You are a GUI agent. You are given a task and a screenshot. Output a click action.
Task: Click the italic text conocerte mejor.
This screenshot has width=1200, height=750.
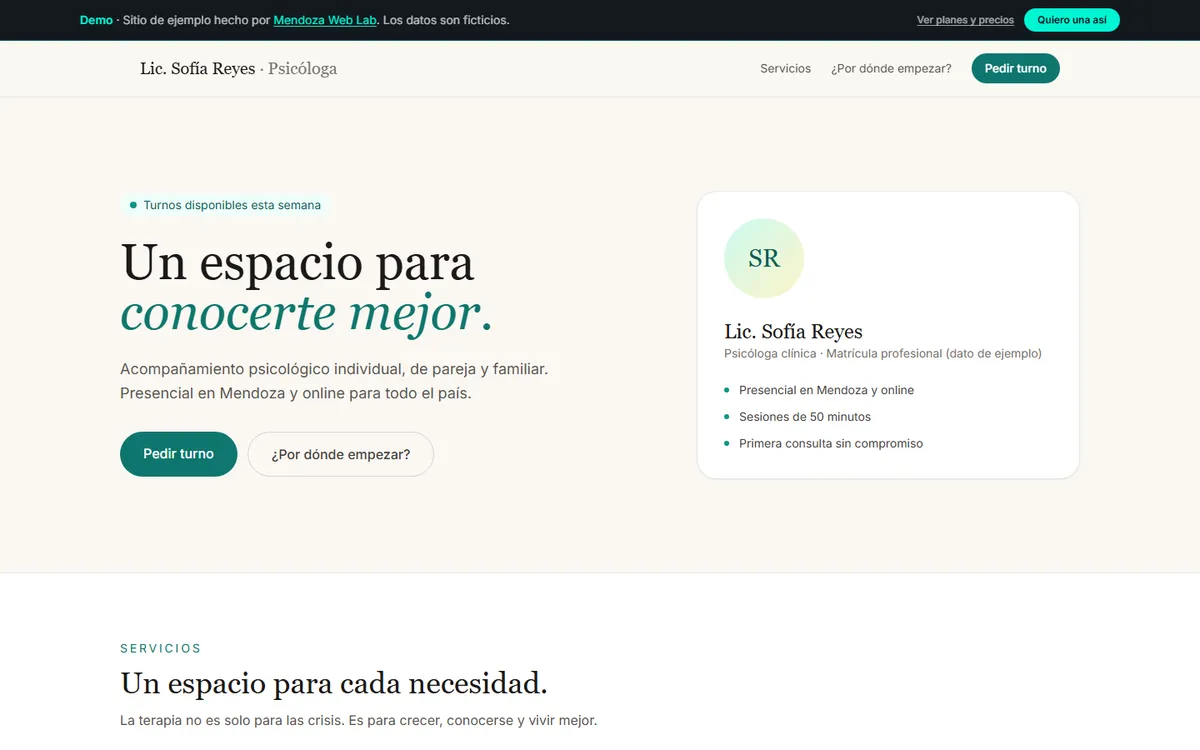306,313
